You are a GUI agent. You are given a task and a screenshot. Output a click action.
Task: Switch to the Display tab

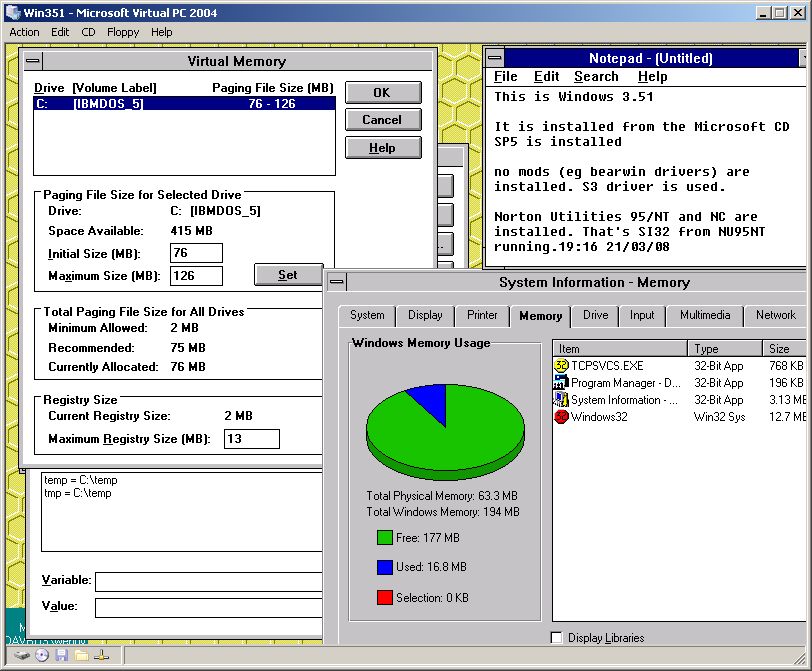pyautogui.click(x=425, y=315)
